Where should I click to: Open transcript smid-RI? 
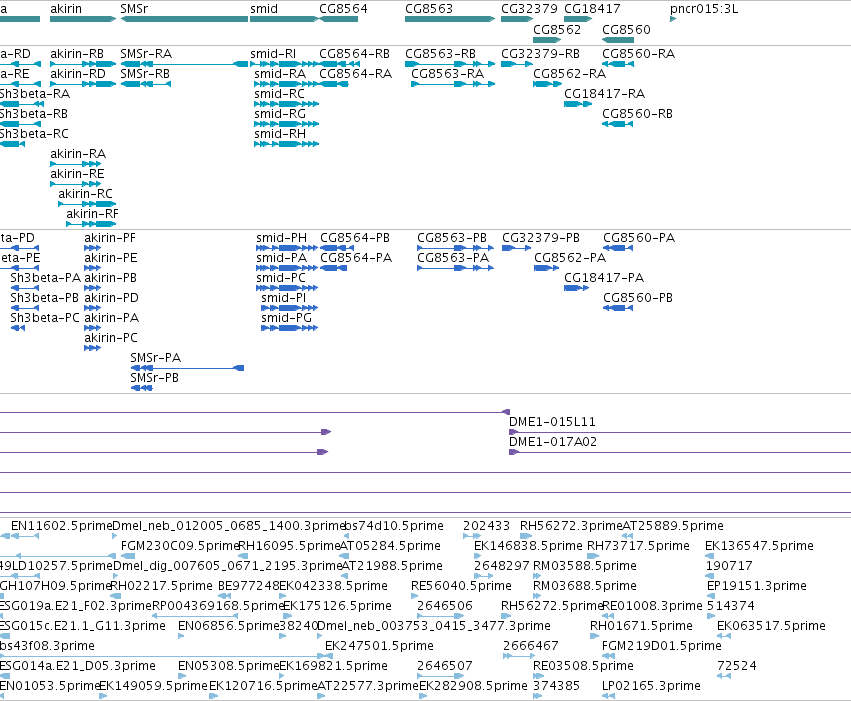(x=273, y=54)
